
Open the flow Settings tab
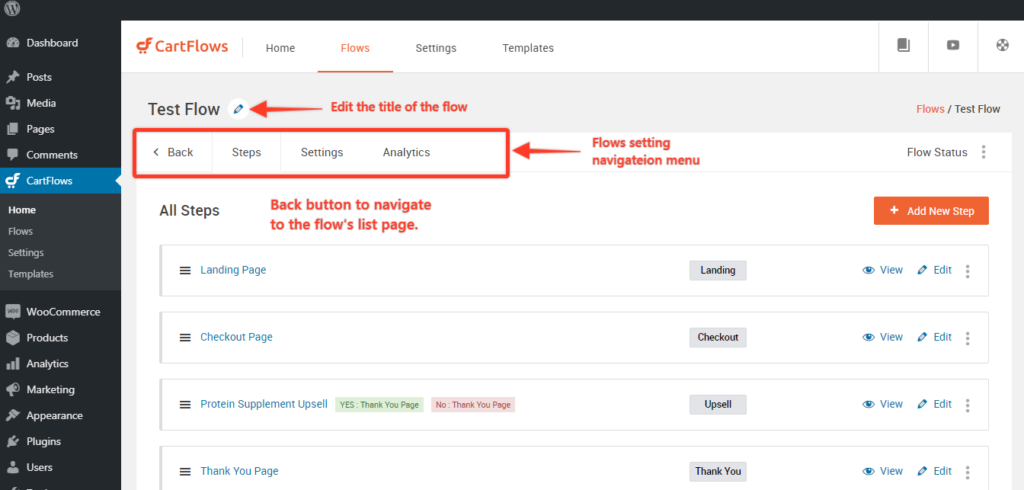322,152
